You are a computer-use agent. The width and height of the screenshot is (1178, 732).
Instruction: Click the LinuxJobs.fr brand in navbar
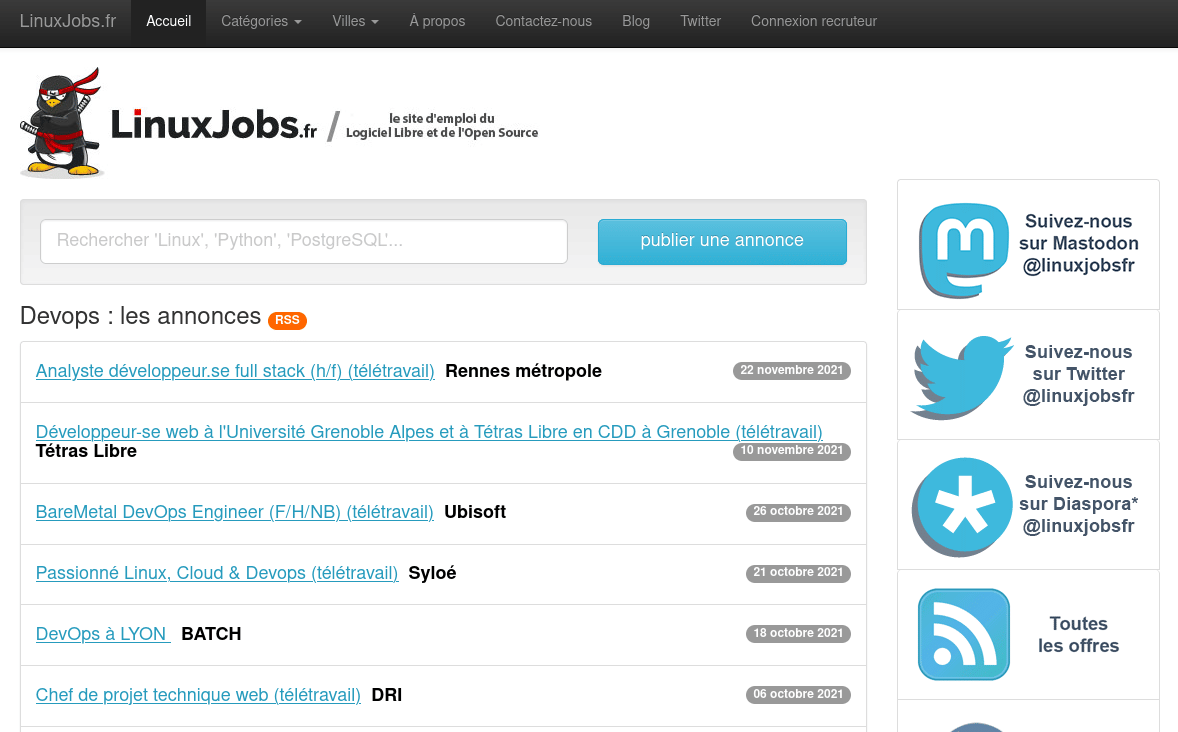pos(68,21)
